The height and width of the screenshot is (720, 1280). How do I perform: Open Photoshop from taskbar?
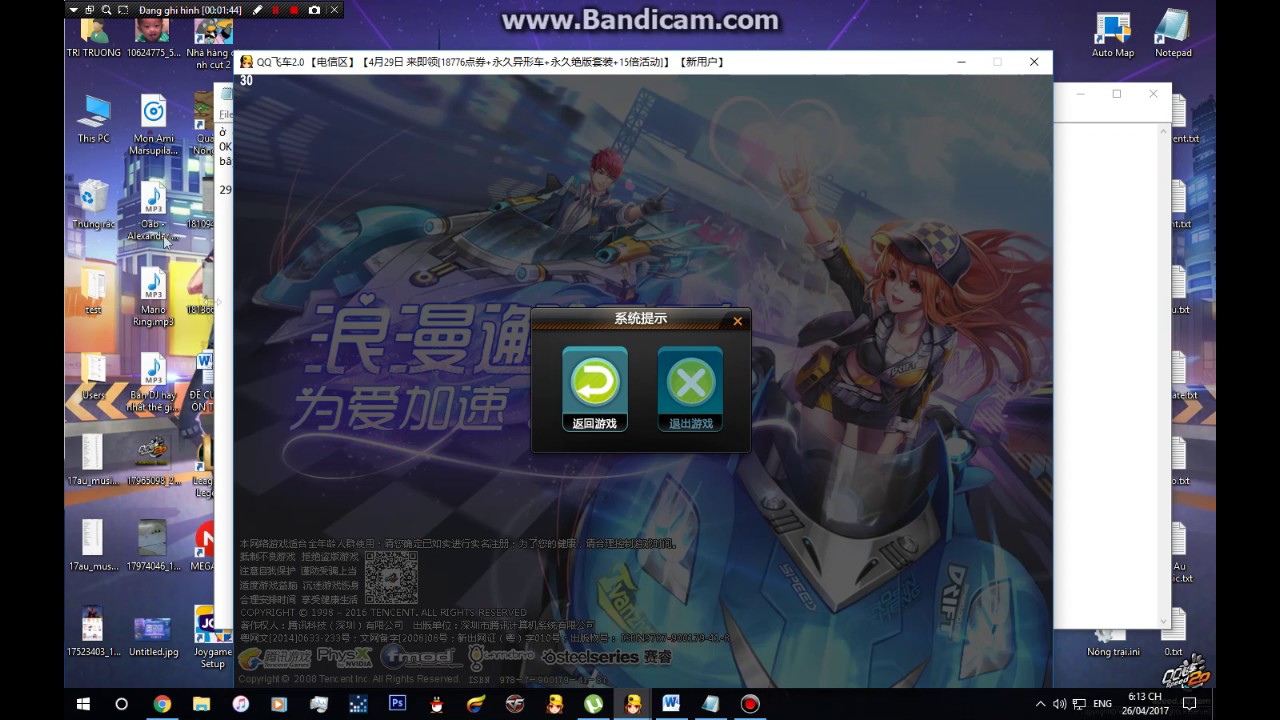397,704
